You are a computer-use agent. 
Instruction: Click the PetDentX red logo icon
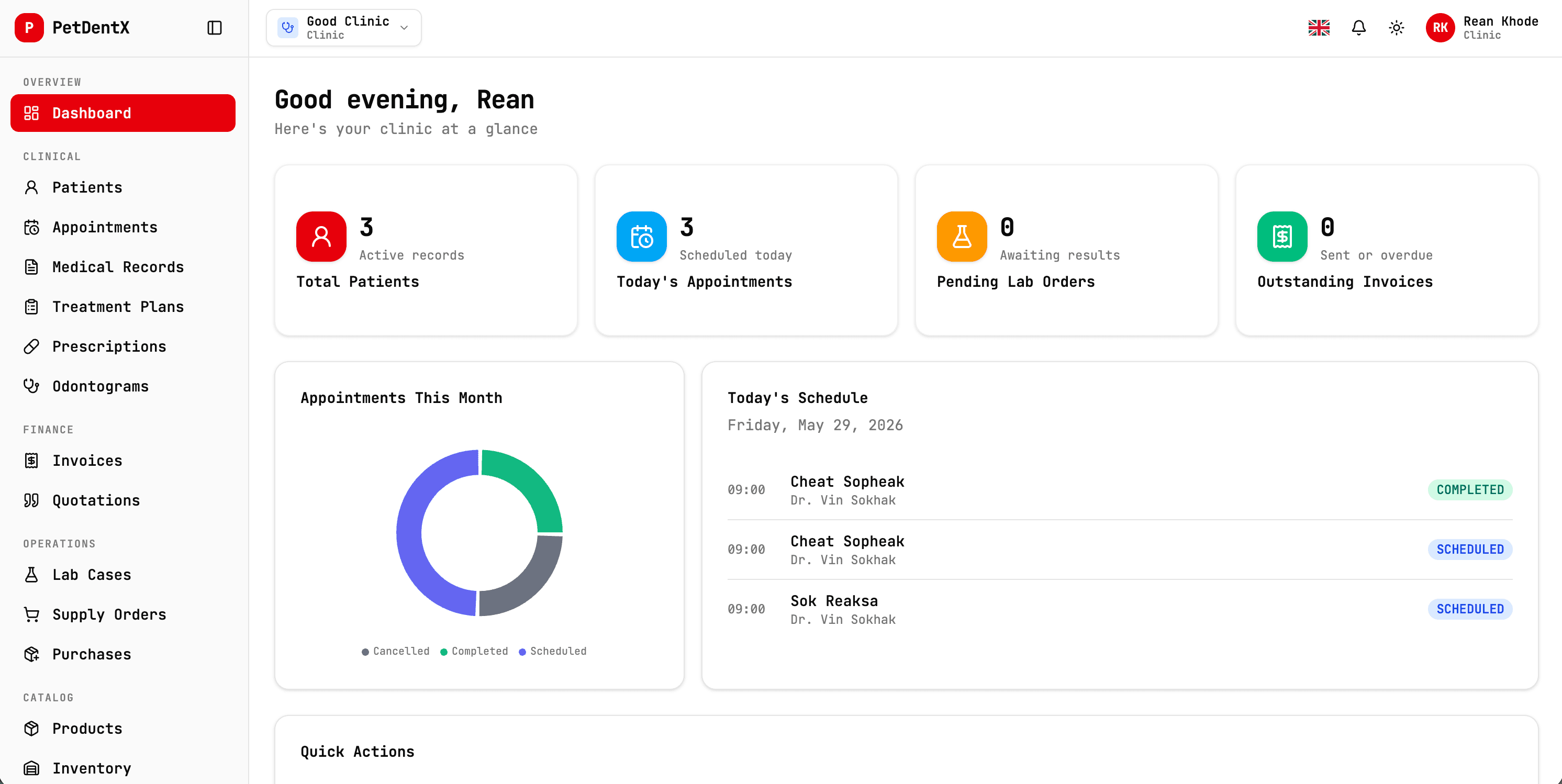[x=28, y=28]
